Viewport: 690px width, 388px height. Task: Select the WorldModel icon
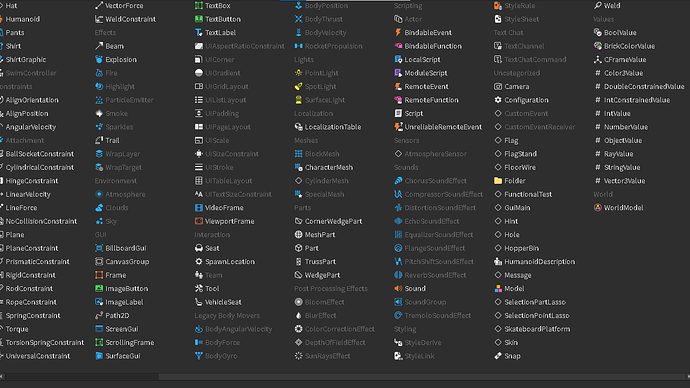click(598, 208)
